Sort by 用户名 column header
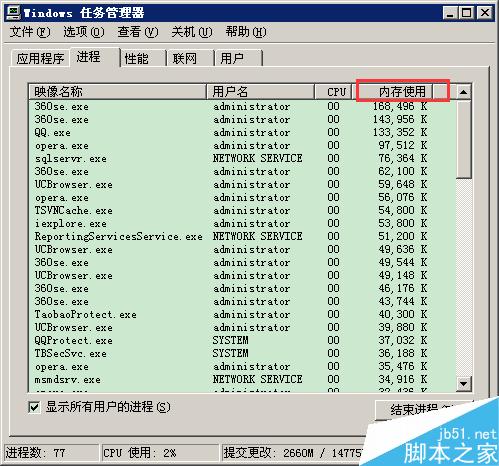Image resolution: width=499 pixels, height=466 pixels. tap(260, 91)
